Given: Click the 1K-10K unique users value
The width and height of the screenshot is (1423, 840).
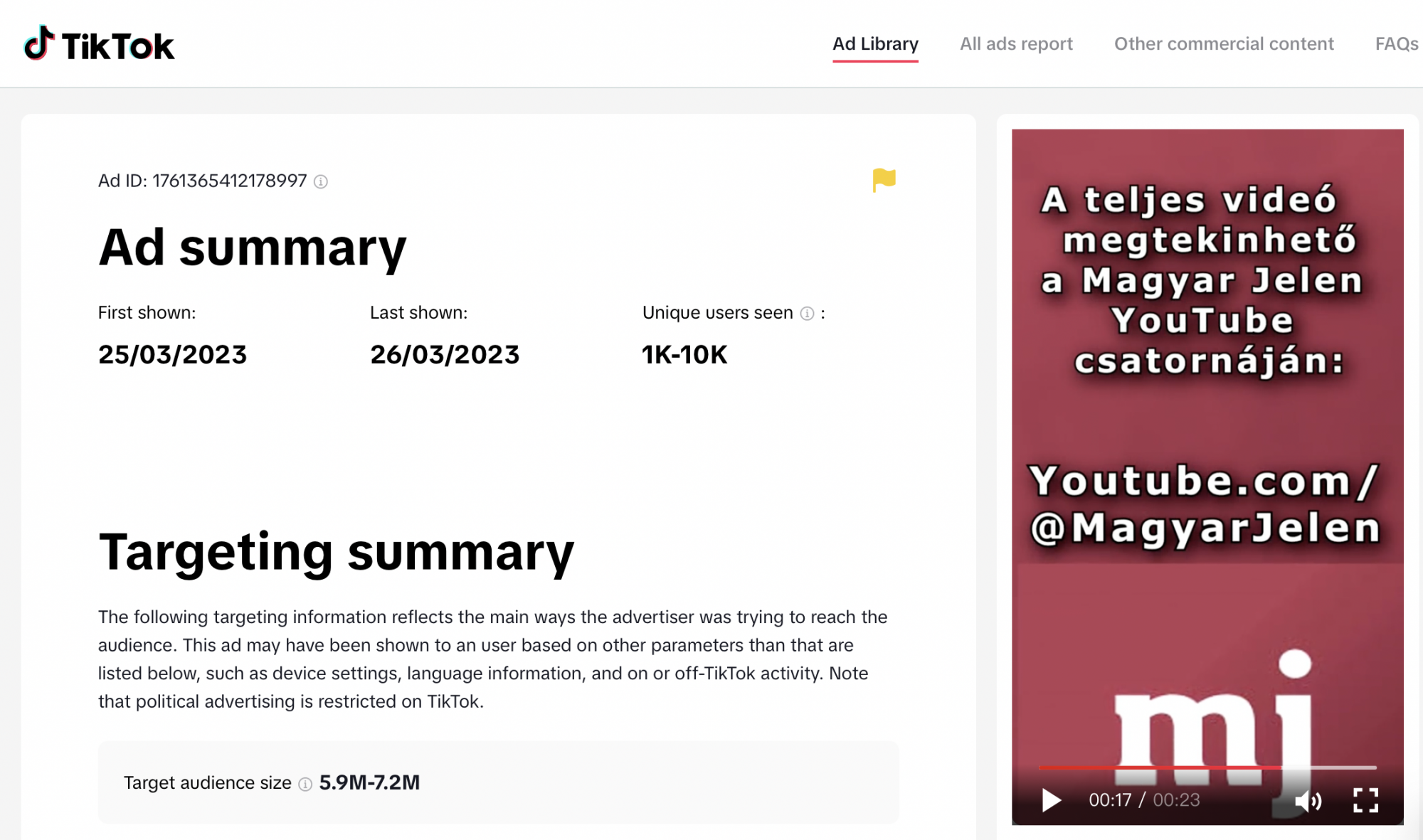Looking at the screenshot, I should [684, 354].
